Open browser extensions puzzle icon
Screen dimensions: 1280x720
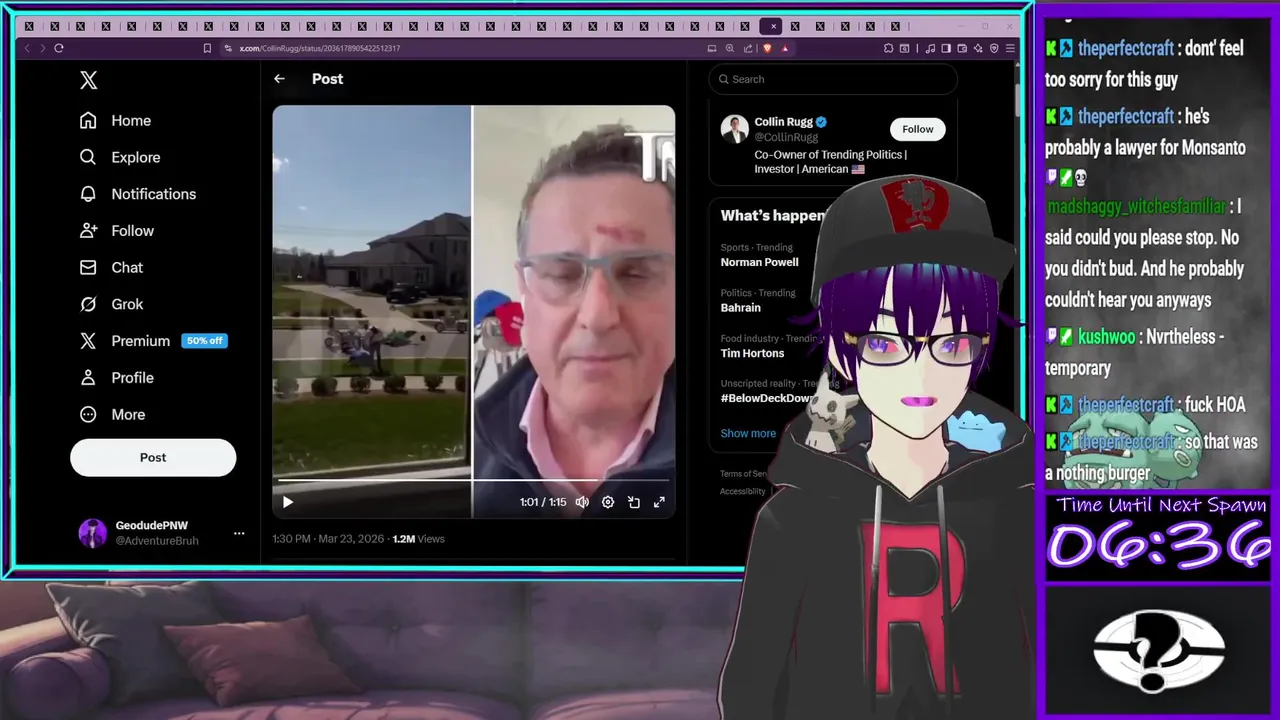pos(888,48)
